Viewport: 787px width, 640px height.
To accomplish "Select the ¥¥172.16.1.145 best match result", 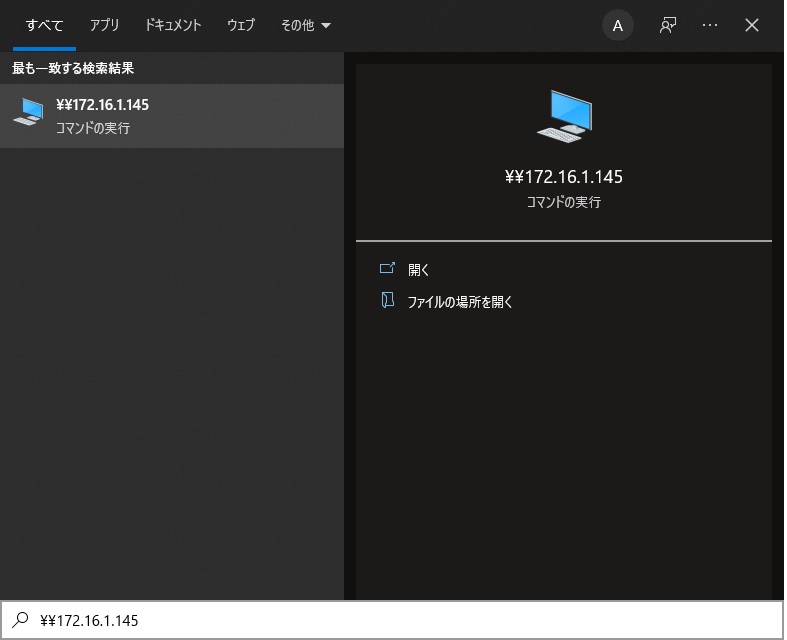I will [x=172, y=116].
